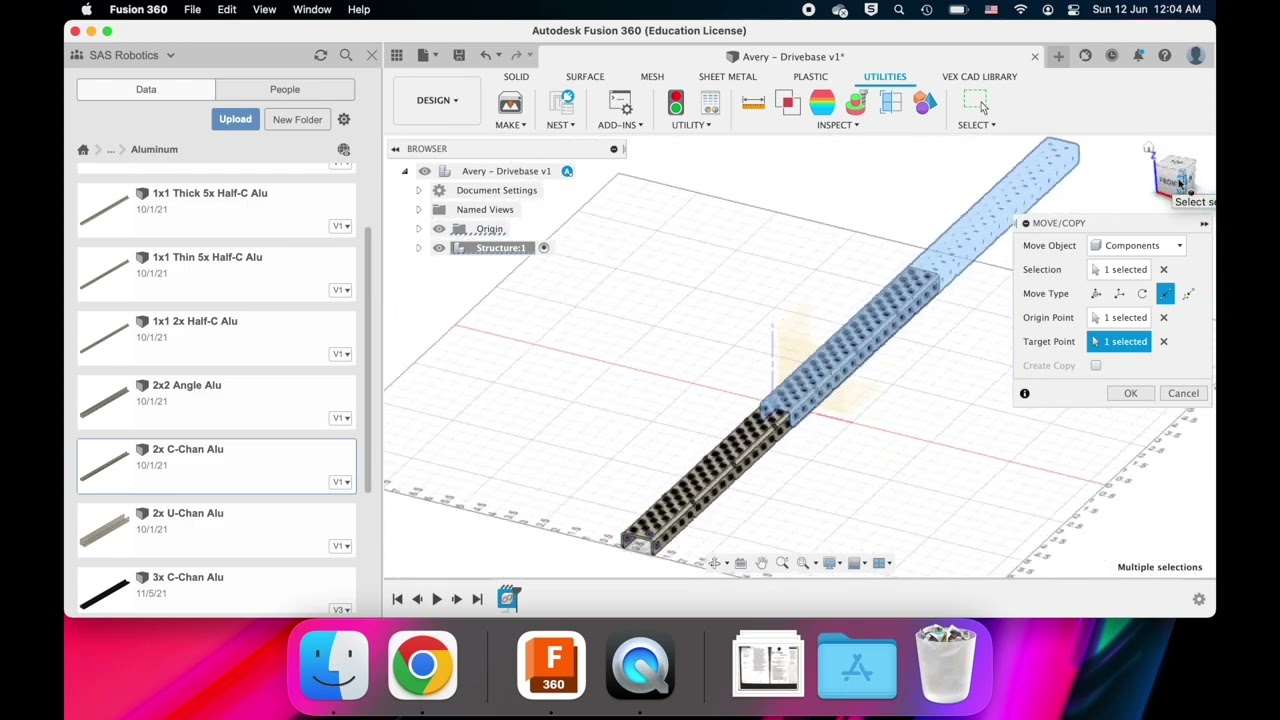Switch to the SURFACE tab
This screenshot has width=1280, height=720.
[x=585, y=77]
